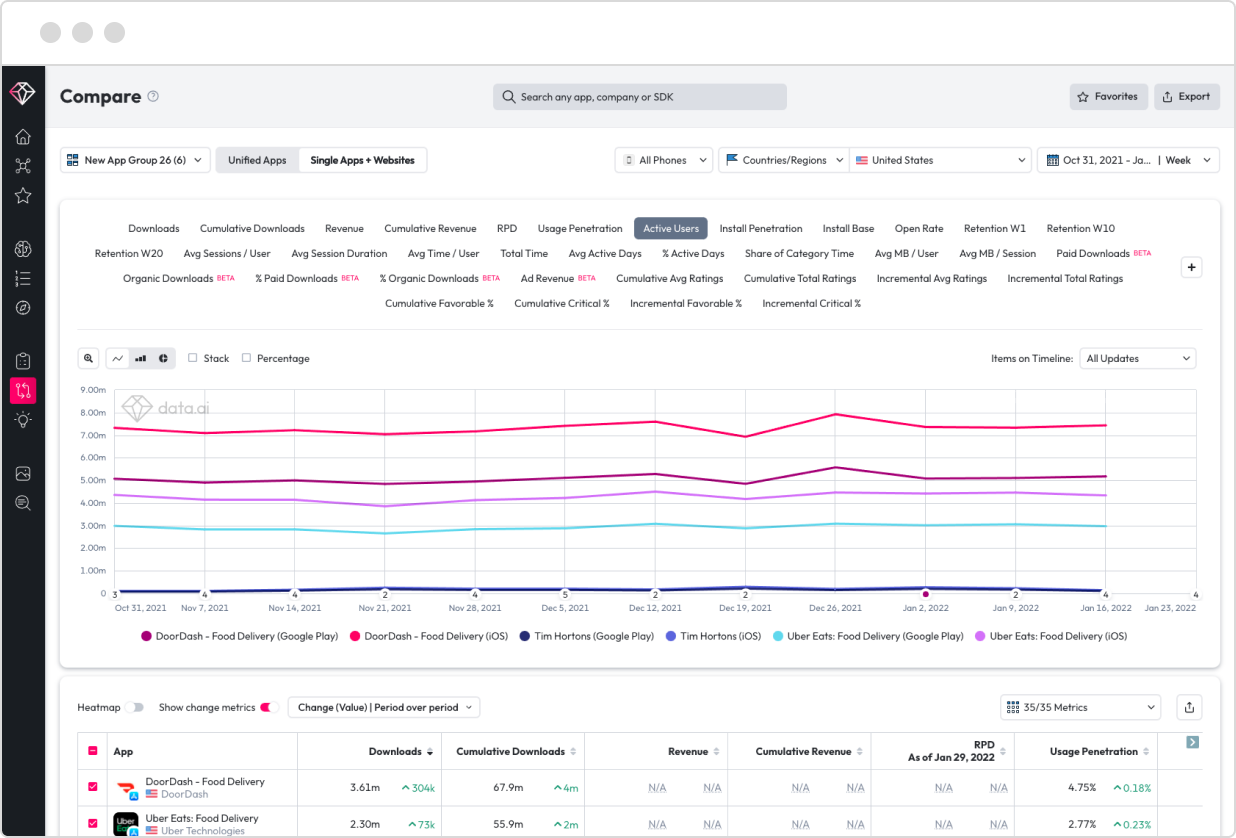
Task: Turn on the Heatmap toggle
Action: coord(135,707)
